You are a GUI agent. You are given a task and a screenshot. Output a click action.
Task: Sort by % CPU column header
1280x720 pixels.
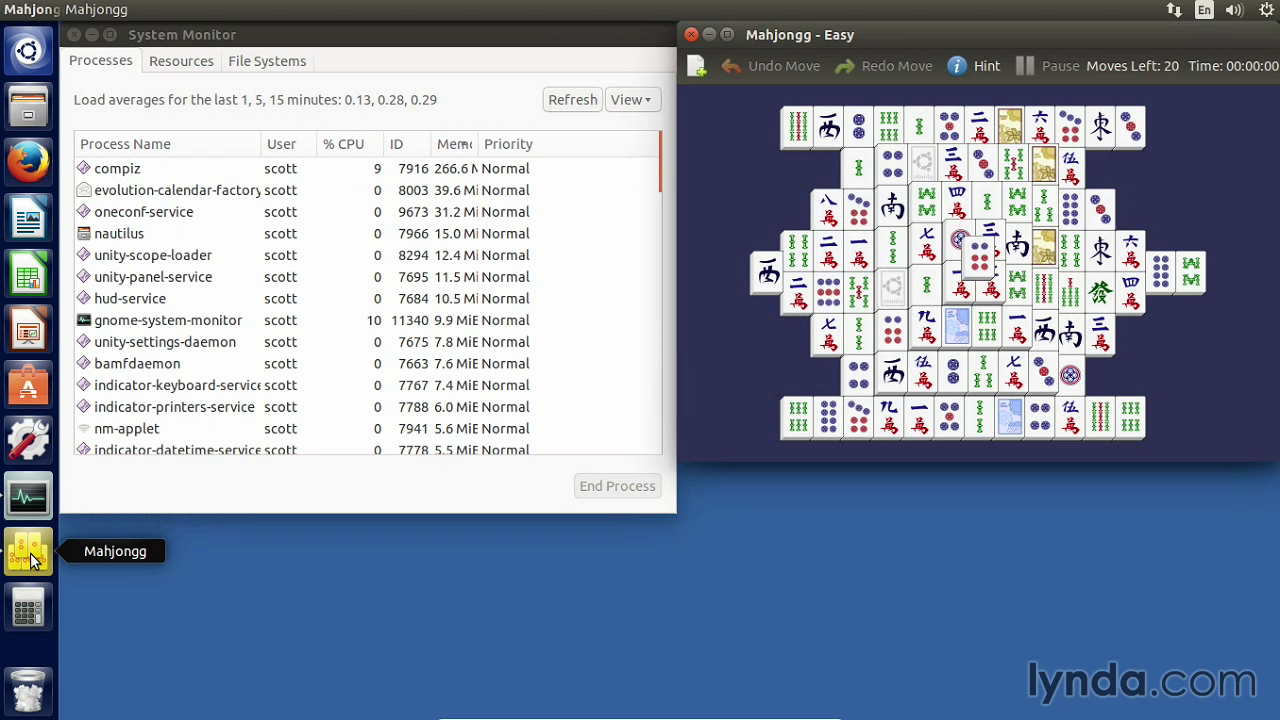point(350,144)
